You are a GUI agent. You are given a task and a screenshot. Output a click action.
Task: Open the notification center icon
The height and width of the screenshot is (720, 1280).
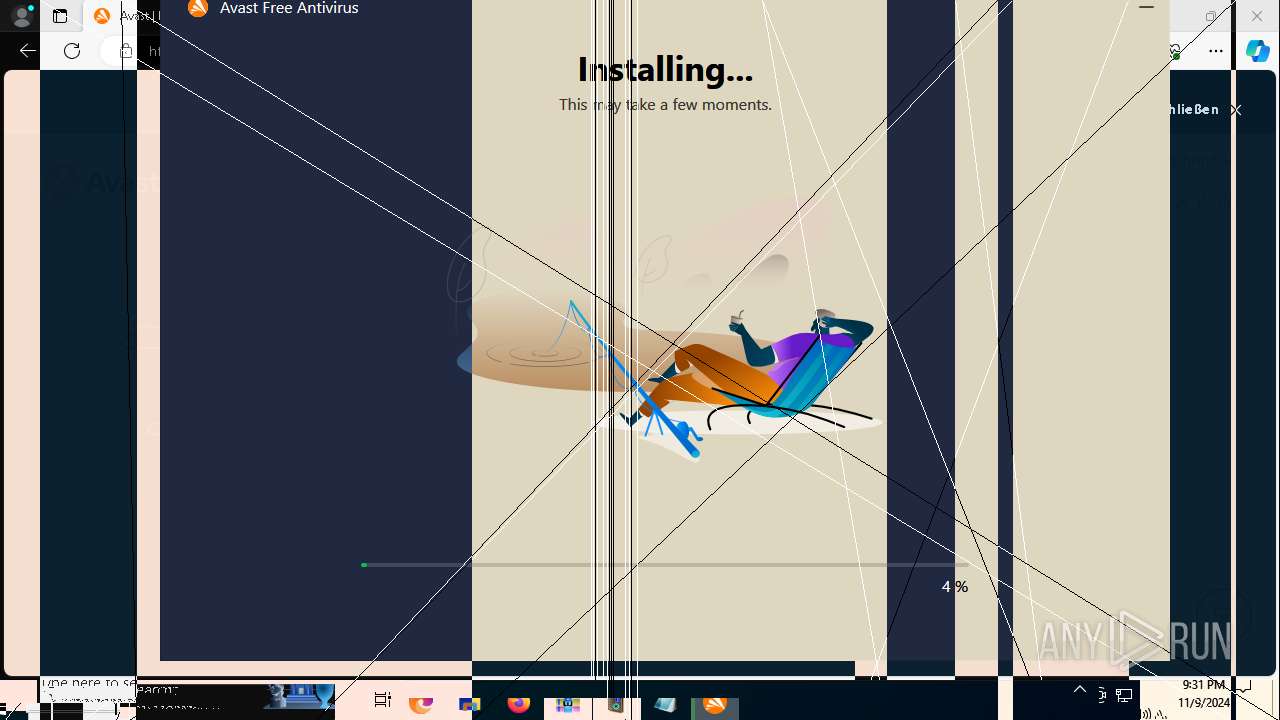coord(1244,687)
